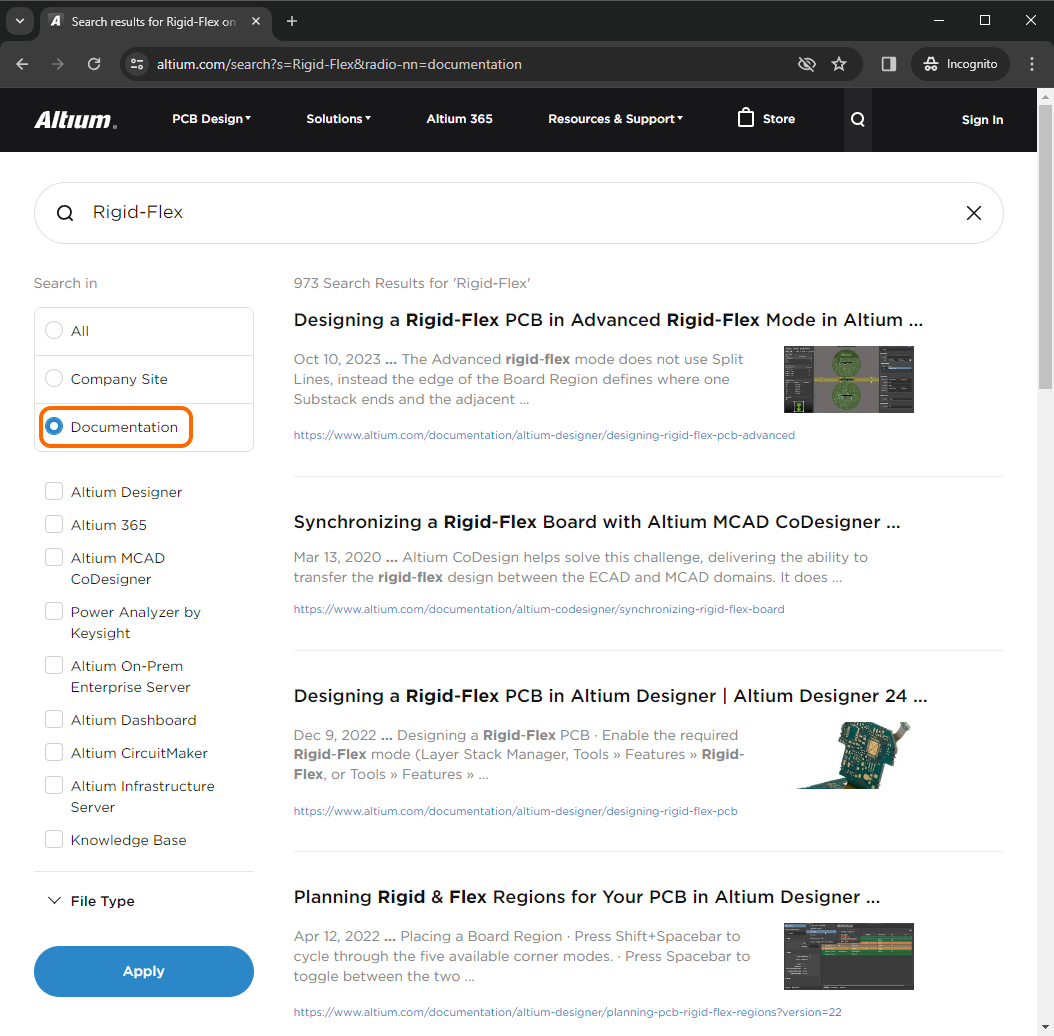This screenshot has width=1054, height=1036.
Task: Check Power Analyzer by Keysight filter
Action: (x=54, y=611)
